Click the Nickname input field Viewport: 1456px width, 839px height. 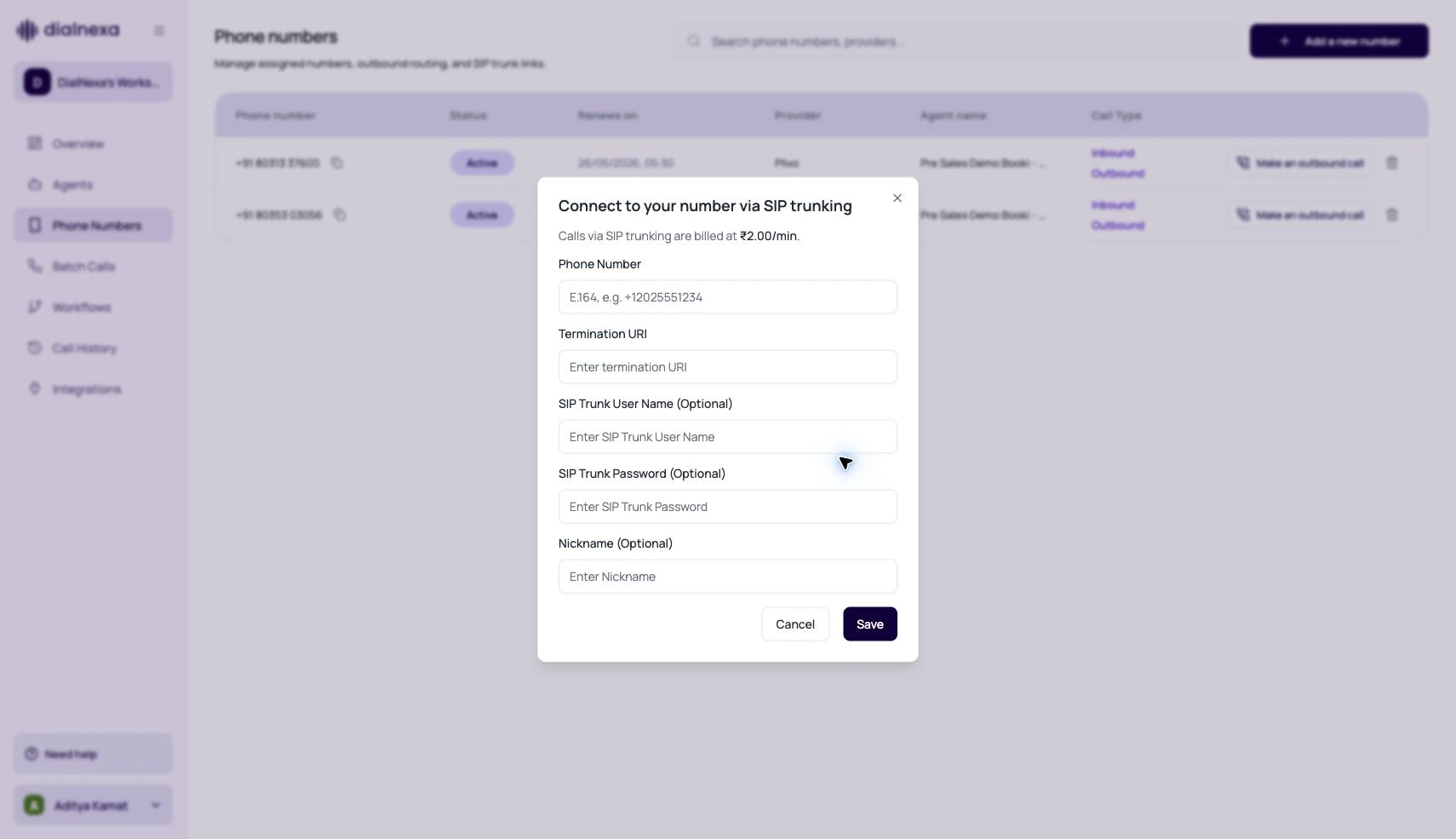pyautogui.click(x=727, y=577)
